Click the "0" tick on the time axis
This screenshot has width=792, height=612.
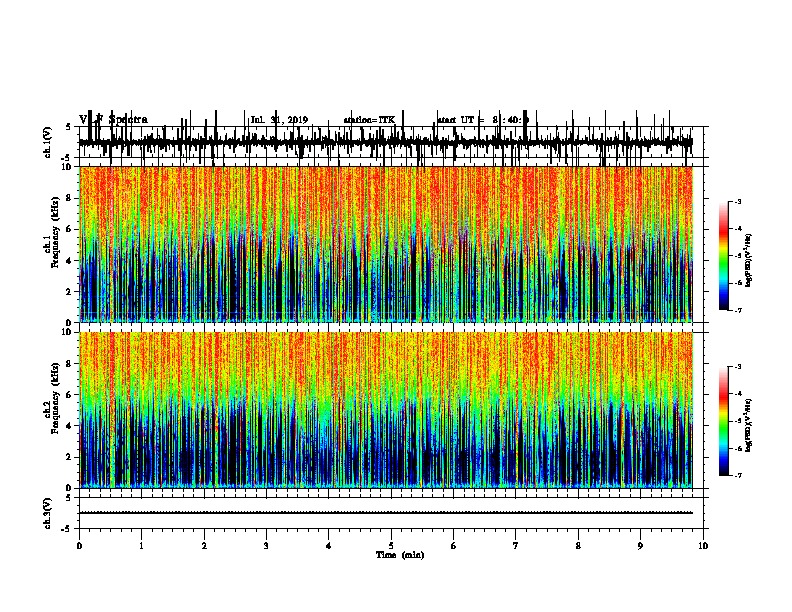coord(79,546)
